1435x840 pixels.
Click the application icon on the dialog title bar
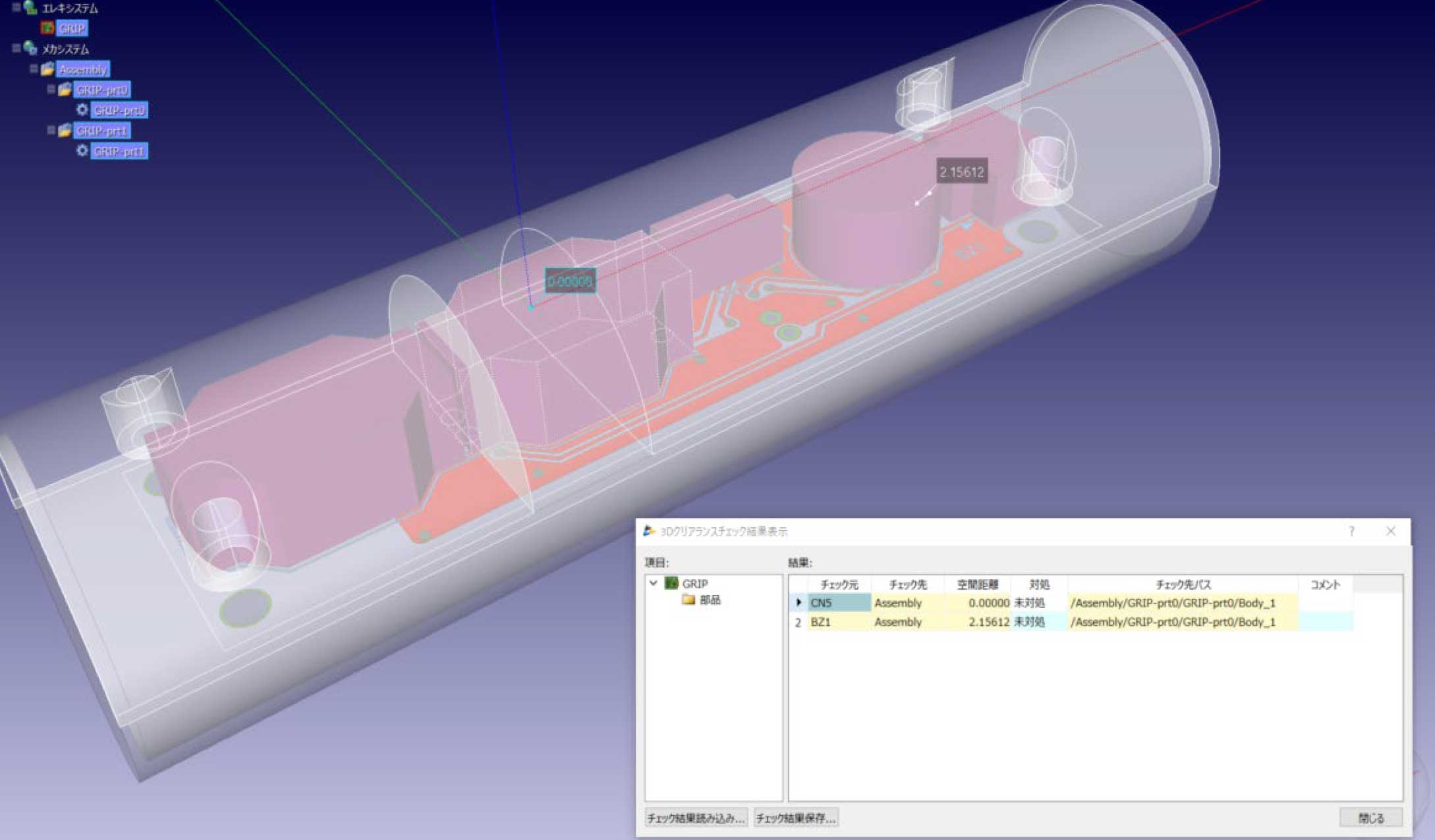tap(648, 532)
